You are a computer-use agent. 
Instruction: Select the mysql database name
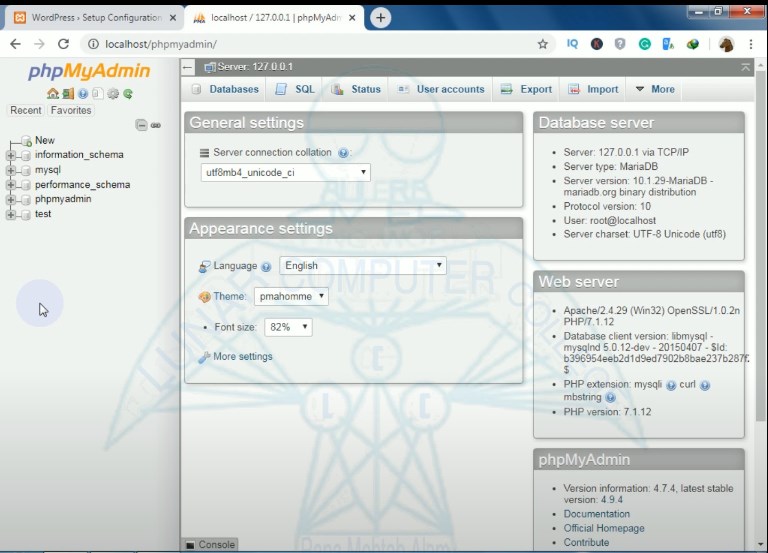point(48,170)
